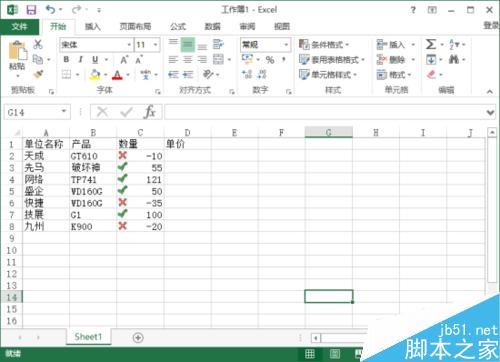
Task: Decrease decimal places
Action: pos(262,74)
